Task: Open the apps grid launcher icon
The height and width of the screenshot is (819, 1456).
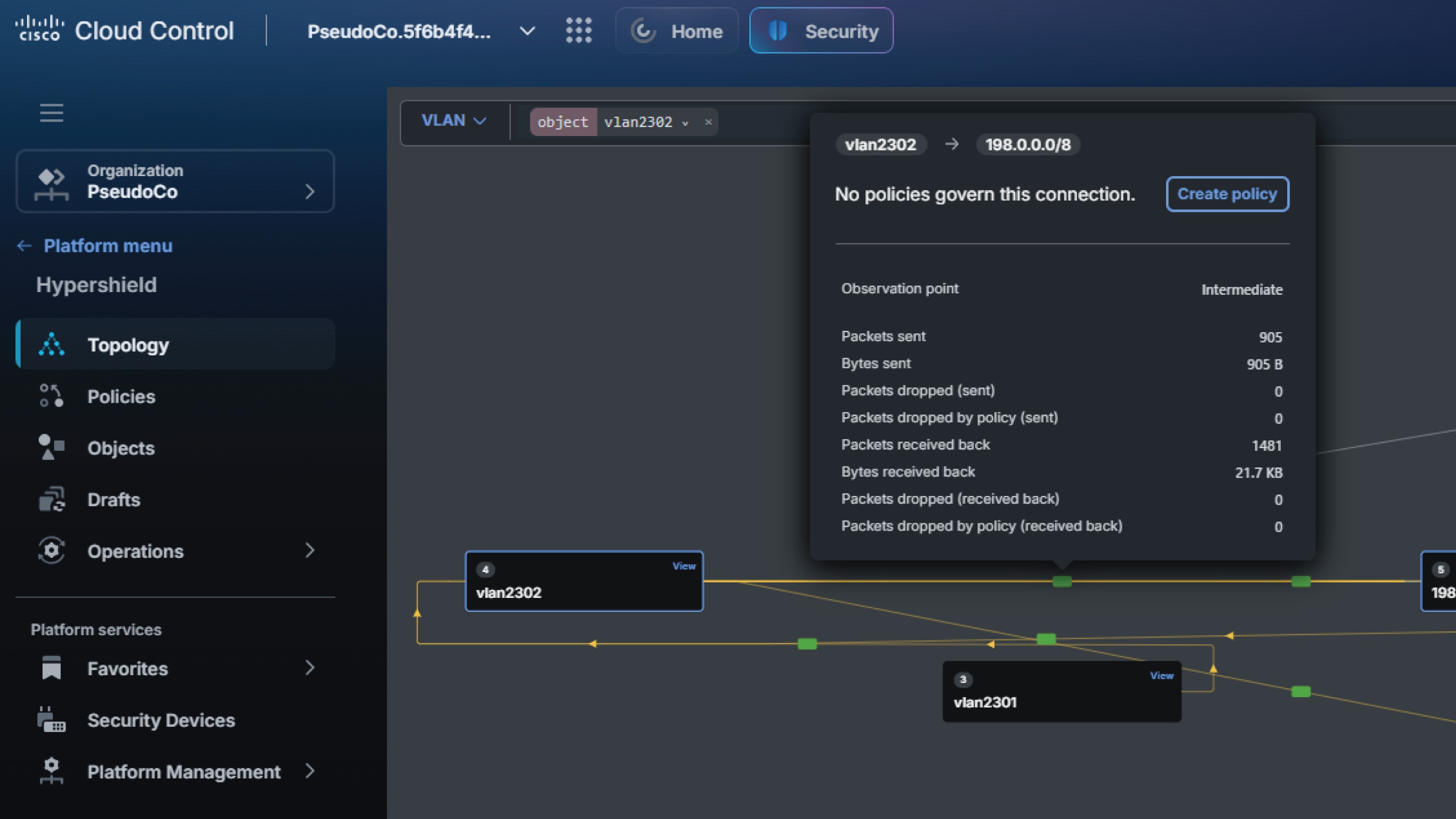Action: tap(579, 30)
